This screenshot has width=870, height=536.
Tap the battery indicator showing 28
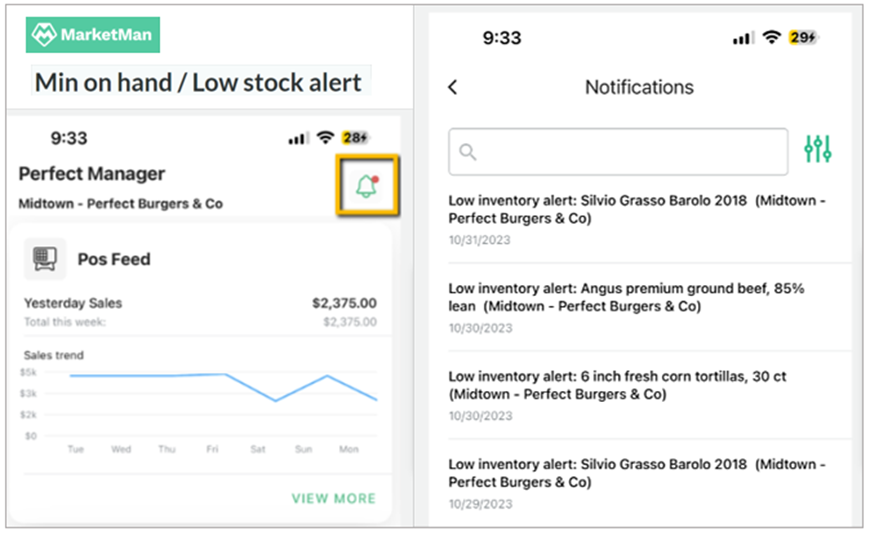point(355,138)
